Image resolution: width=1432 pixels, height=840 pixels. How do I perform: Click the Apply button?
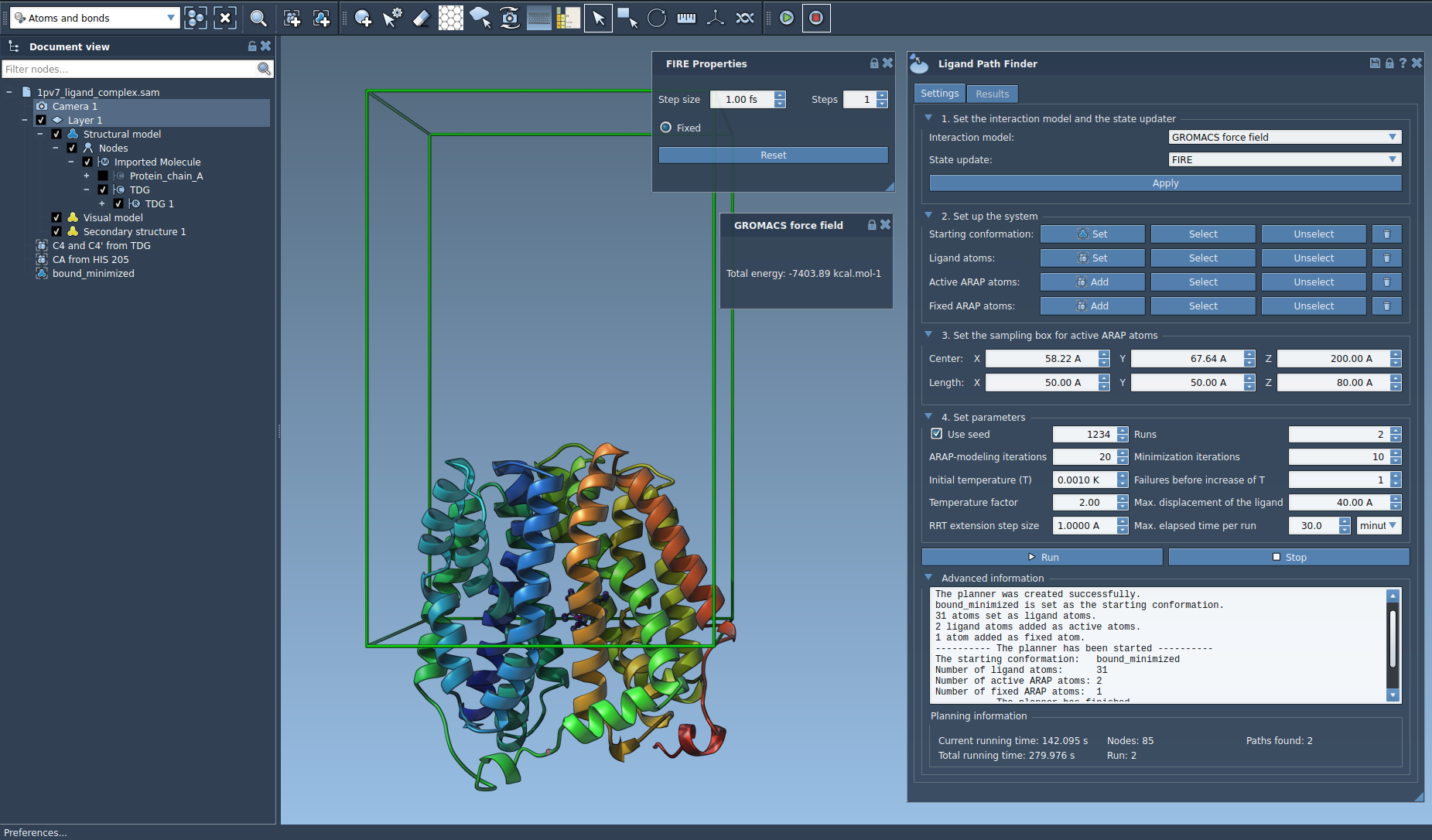1165,183
